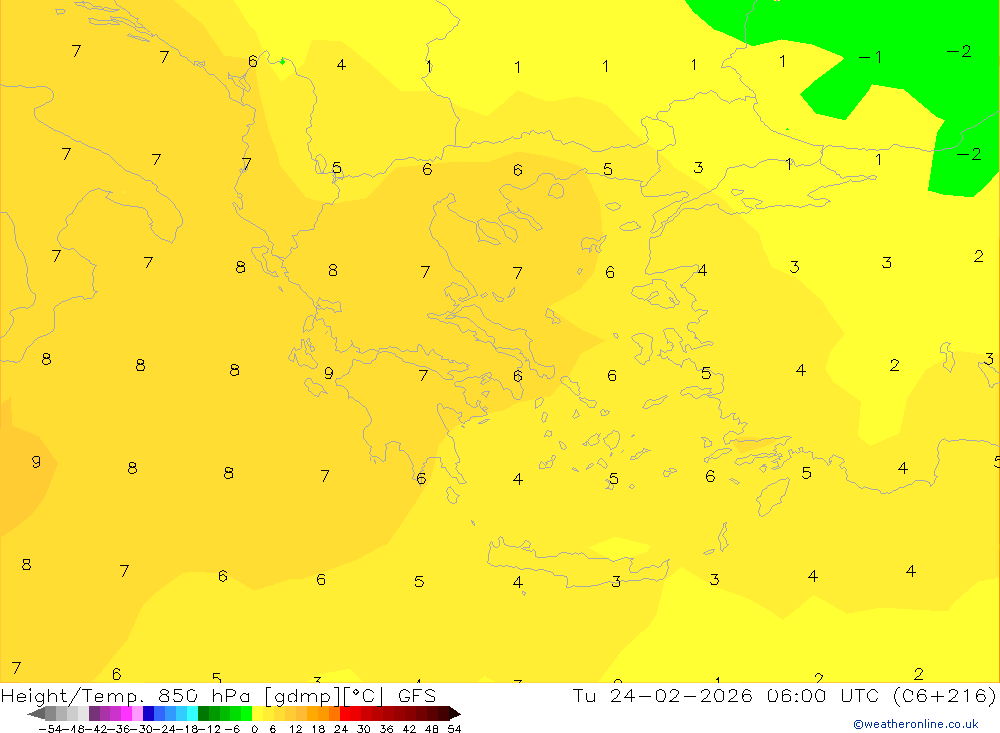Click the '54' legend scale maximum label
This screenshot has height=733, width=1000.
pos(454,729)
